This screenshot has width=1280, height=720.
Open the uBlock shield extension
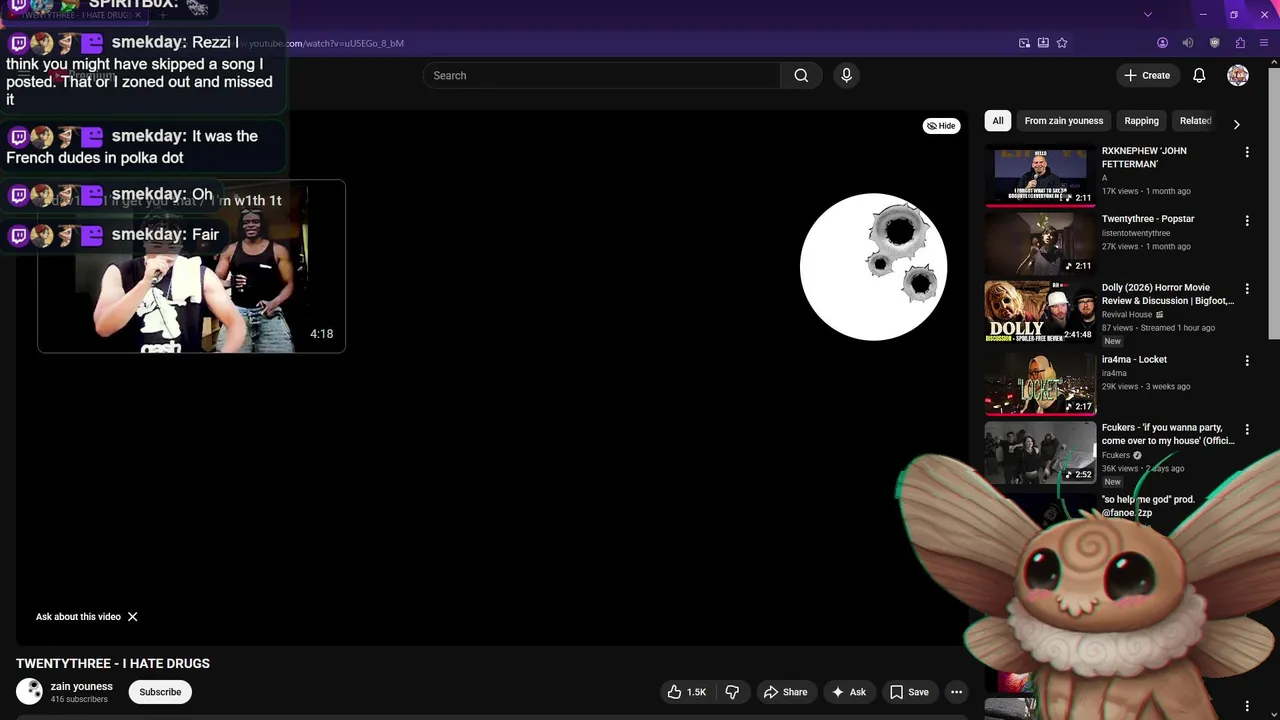click(x=1215, y=43)
